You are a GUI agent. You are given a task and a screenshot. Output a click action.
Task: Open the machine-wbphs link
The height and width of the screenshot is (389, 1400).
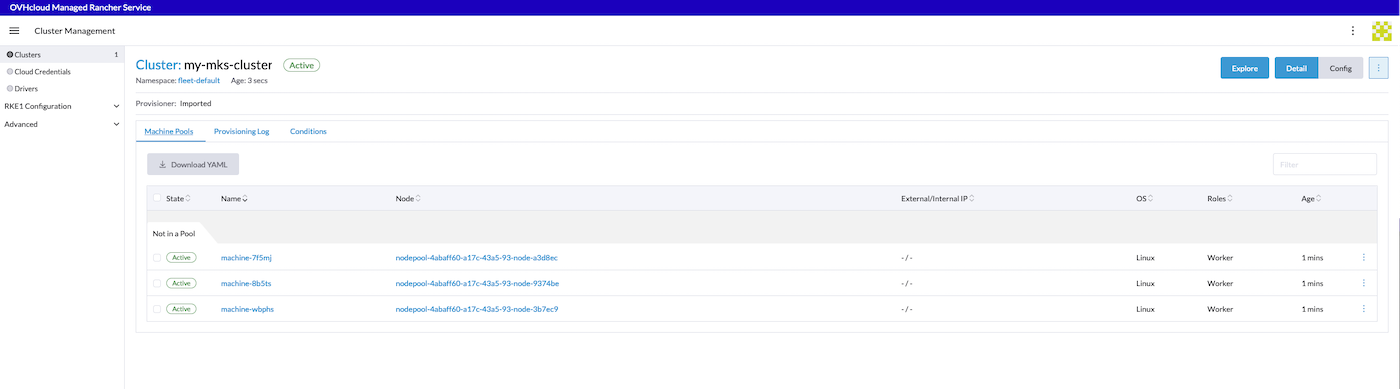pyautogui.click(x=247, y=309)
